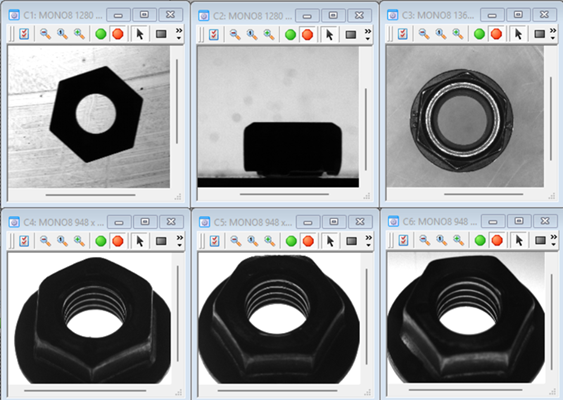This screenshot has height=400, width=563.
Task: Minimize the C6: MONO8 948 window
Action: pos(493,221)
